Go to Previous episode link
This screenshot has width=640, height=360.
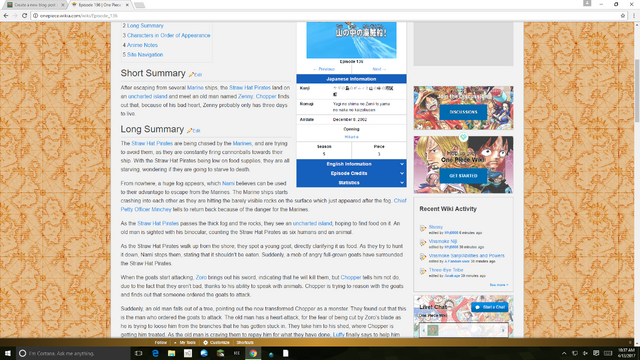click(x=324, y=69)
